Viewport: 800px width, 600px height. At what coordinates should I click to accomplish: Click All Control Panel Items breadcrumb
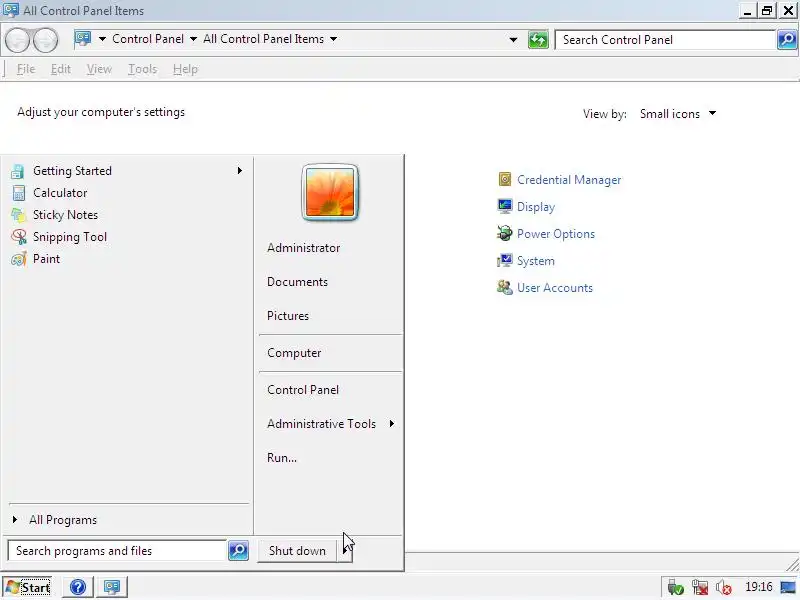pos(263,39)
